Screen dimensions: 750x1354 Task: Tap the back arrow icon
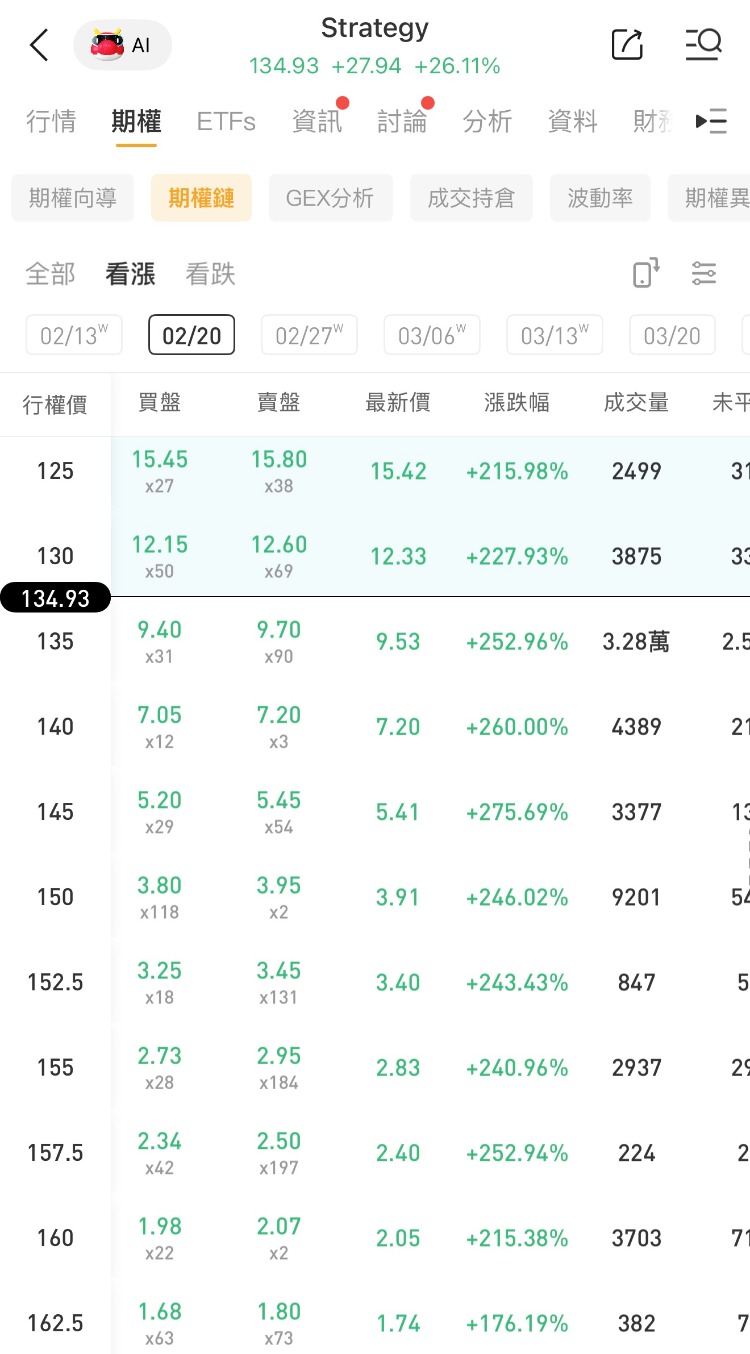[x=39, y=45]
